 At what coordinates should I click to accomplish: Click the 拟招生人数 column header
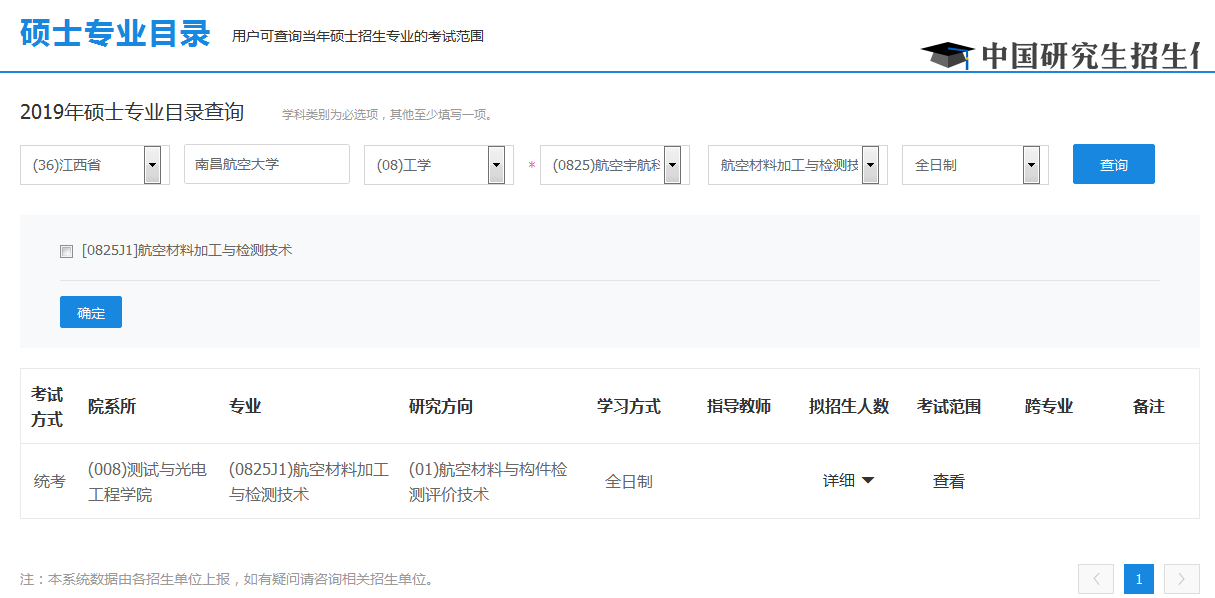click(848, 406)
